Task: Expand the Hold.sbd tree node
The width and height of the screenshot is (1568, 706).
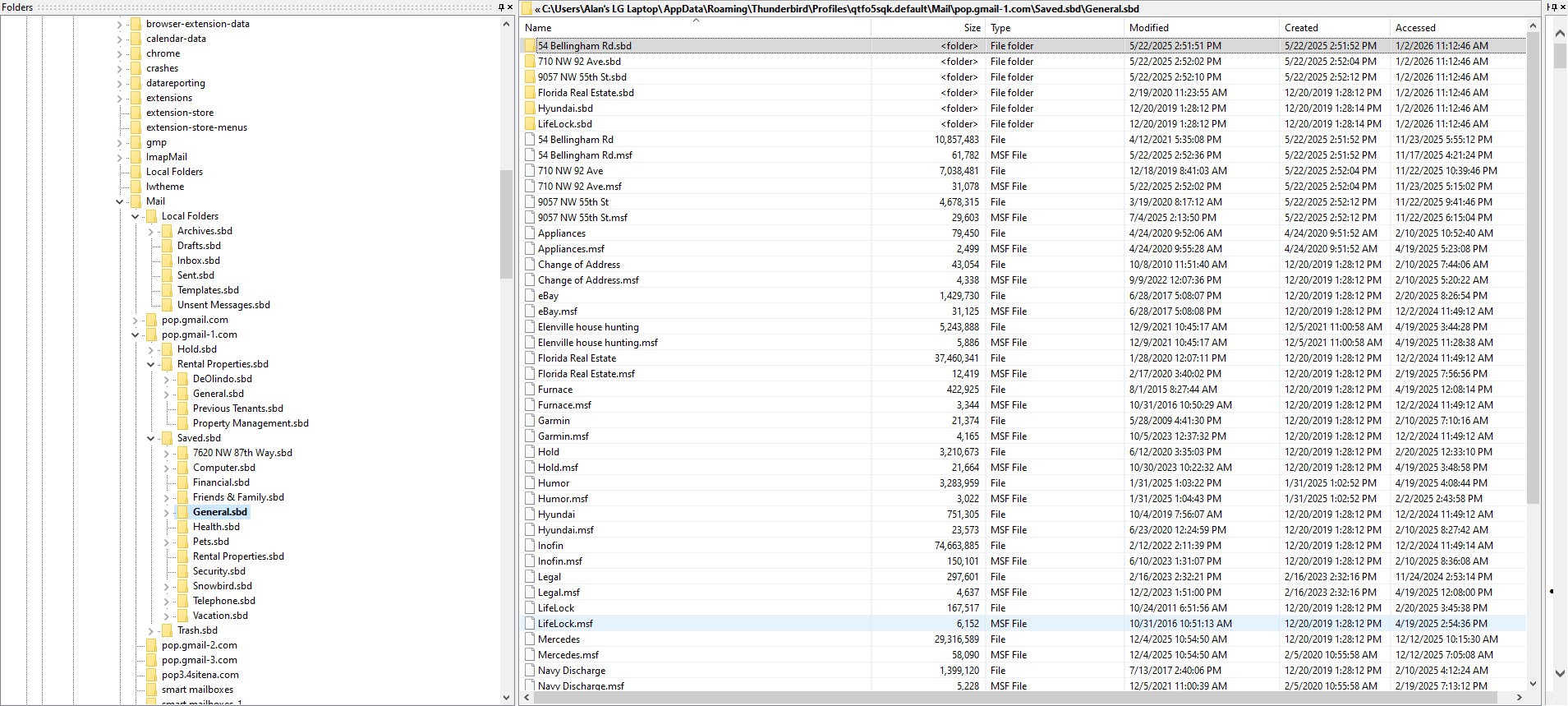Action: [150, 350]
